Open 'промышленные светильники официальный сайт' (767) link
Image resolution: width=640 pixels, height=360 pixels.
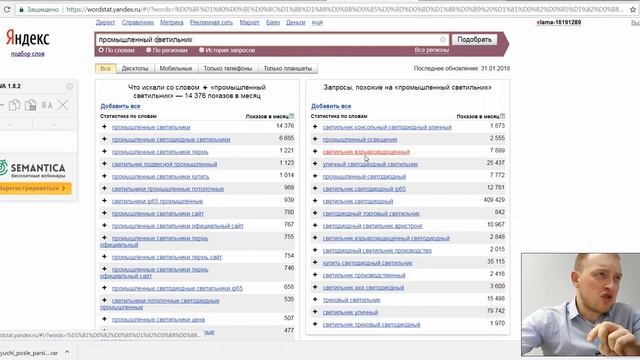(178, 226)
